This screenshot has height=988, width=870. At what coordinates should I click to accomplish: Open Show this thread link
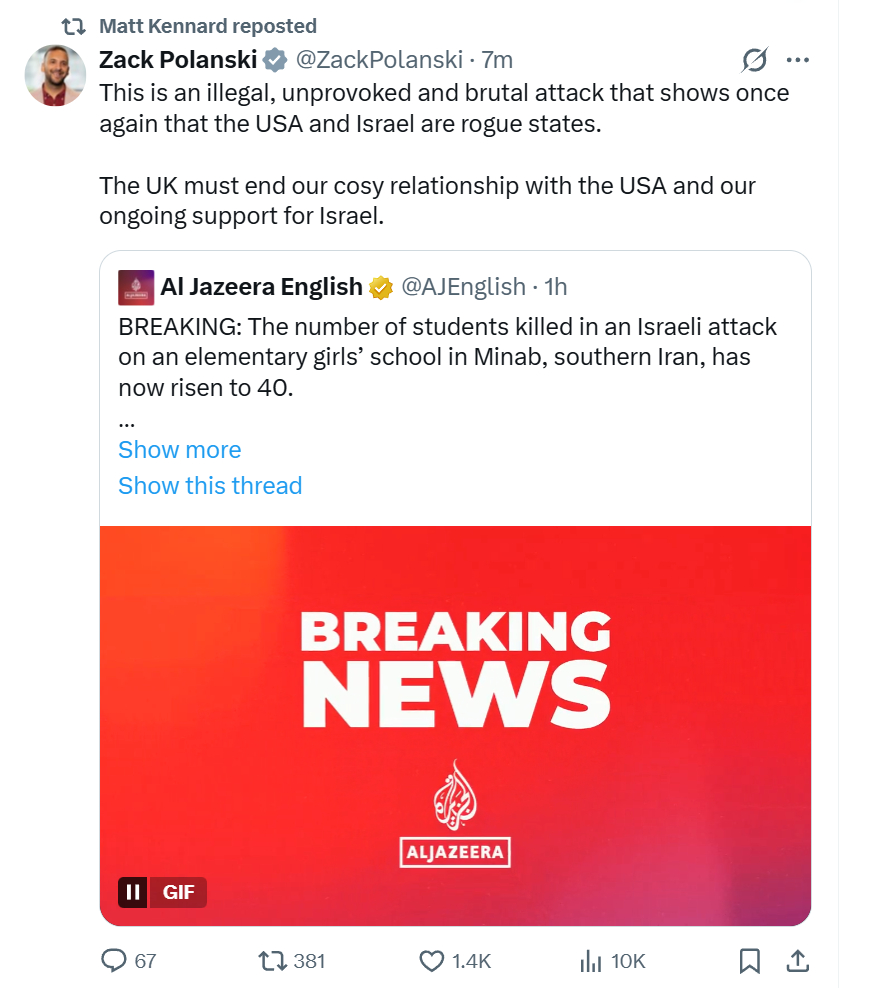[210, 486]
